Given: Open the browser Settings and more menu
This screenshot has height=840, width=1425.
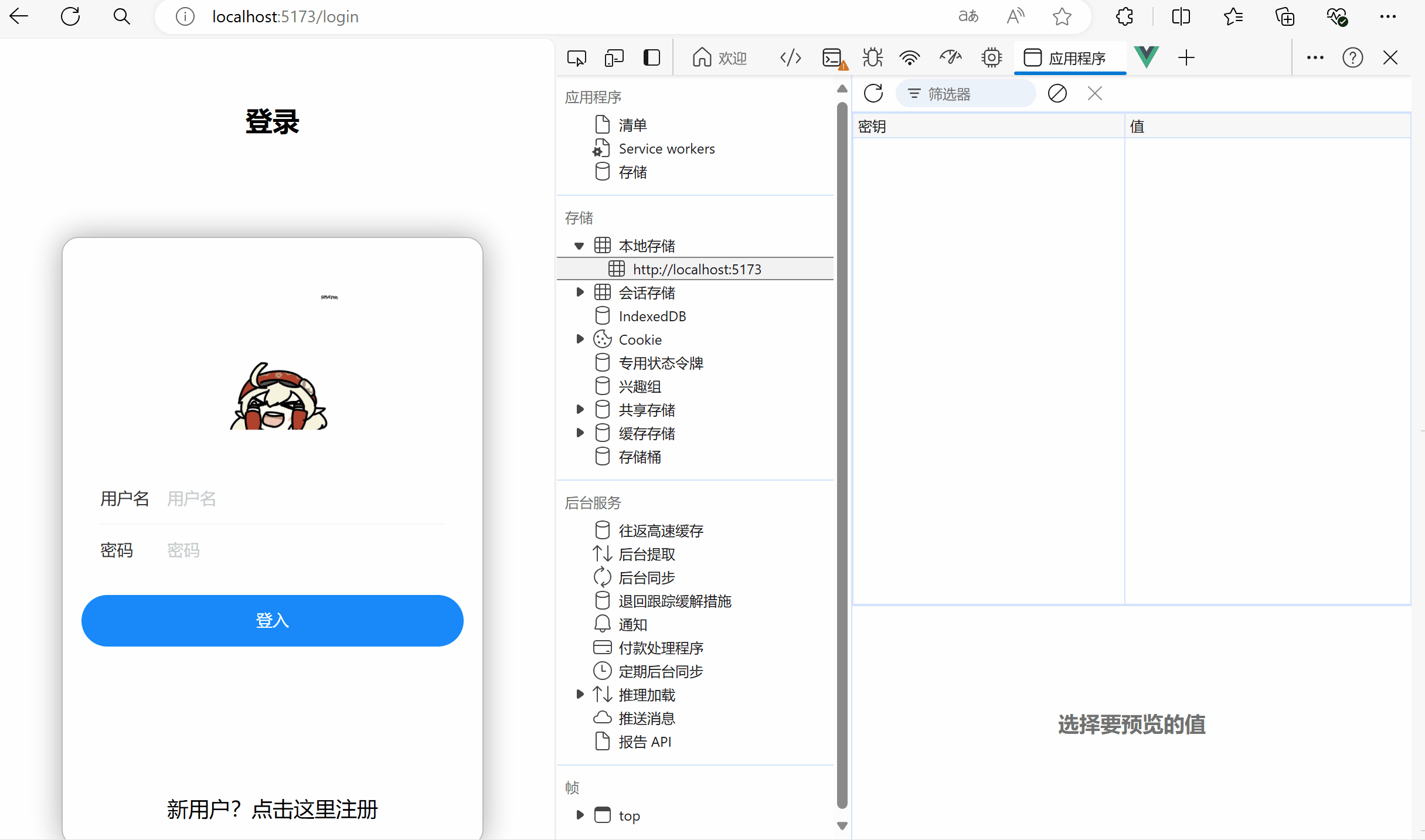Looking at the screenshot, I should pos(1388,16).
